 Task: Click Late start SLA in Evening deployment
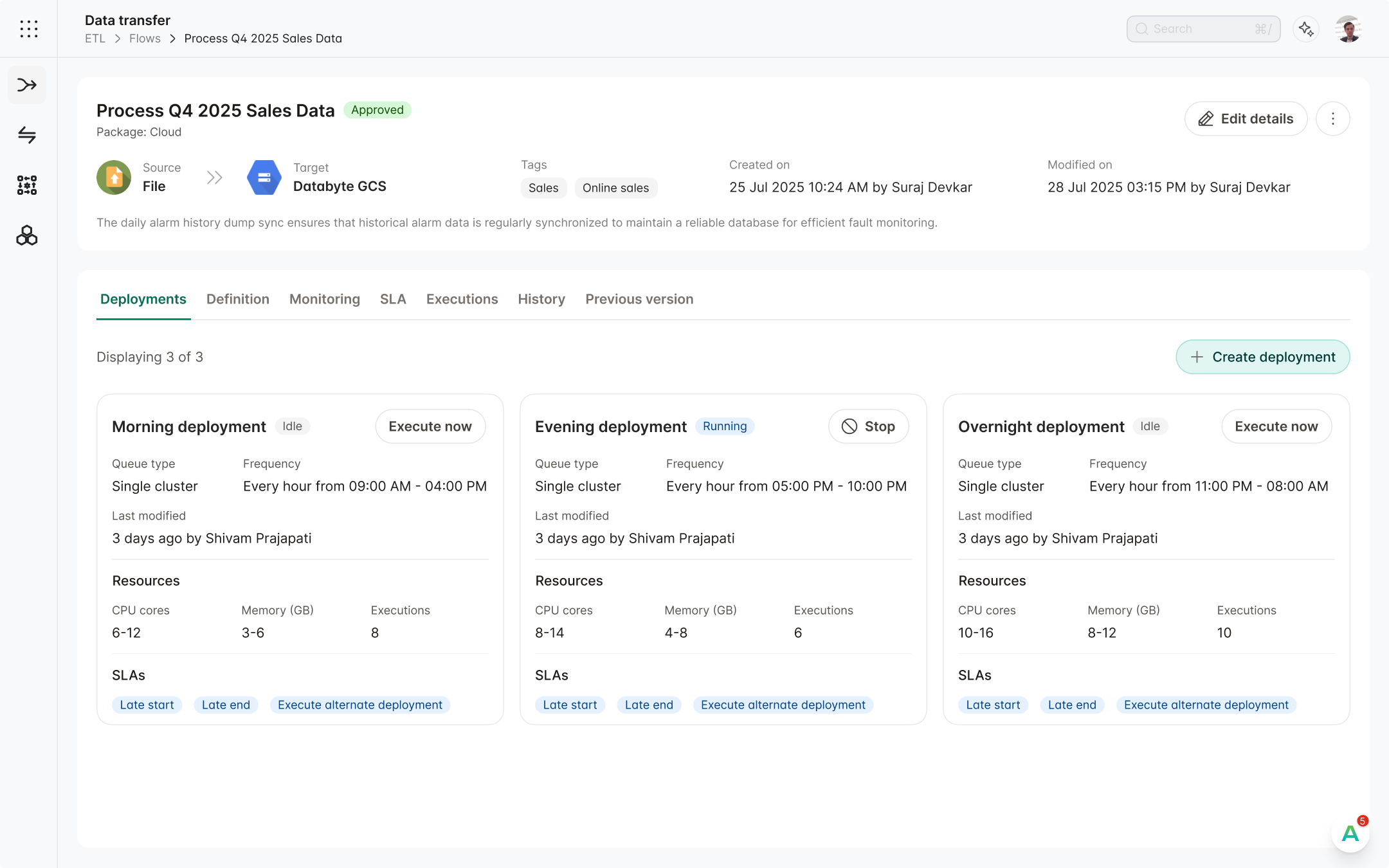[570, 705]
